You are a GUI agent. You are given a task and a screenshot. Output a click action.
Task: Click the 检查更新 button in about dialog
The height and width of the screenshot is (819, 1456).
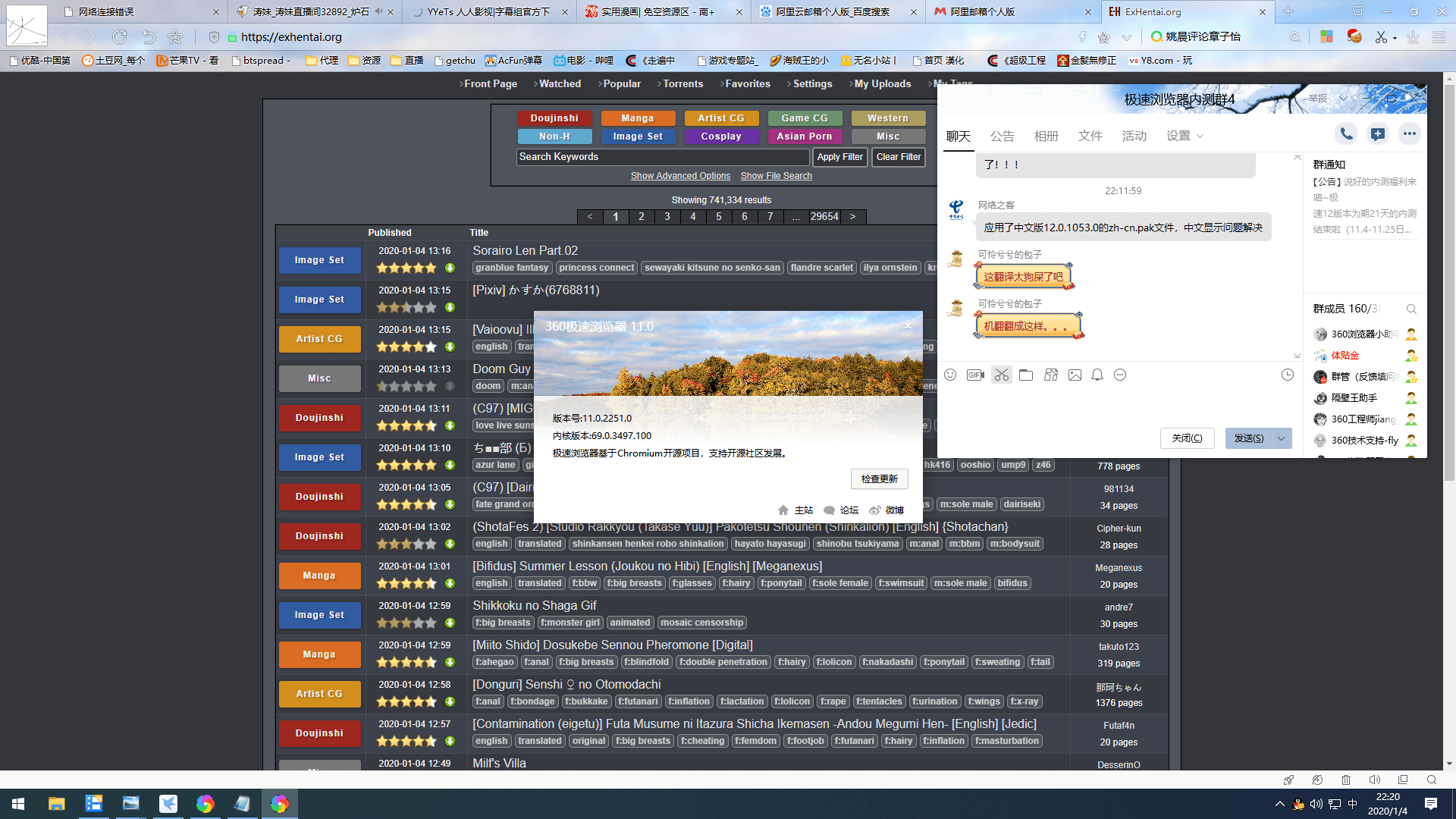(x=879, y=479)
